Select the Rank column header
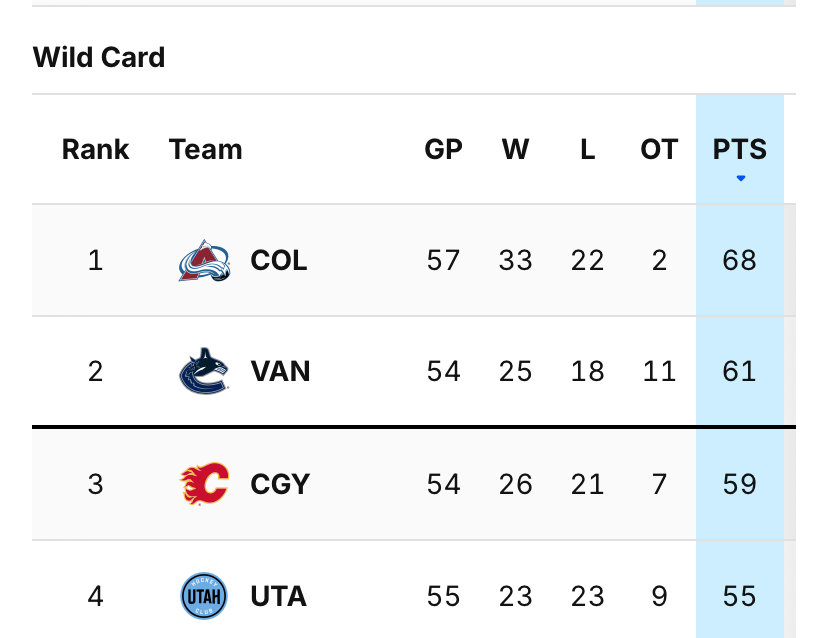 pos(96,149)
